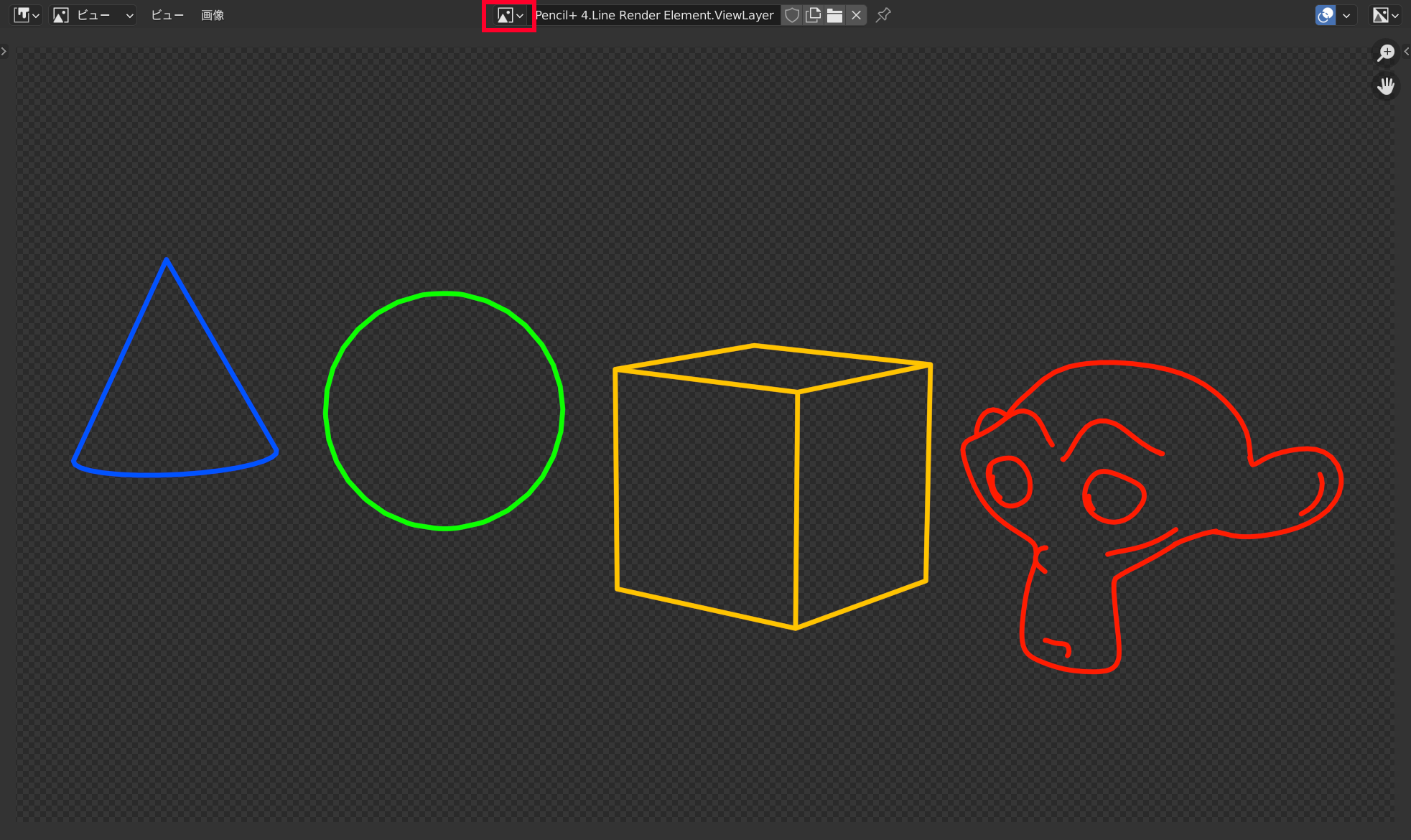Click the image name field
The width and height of the screenshot is (1411, 840).
[655, 15]
